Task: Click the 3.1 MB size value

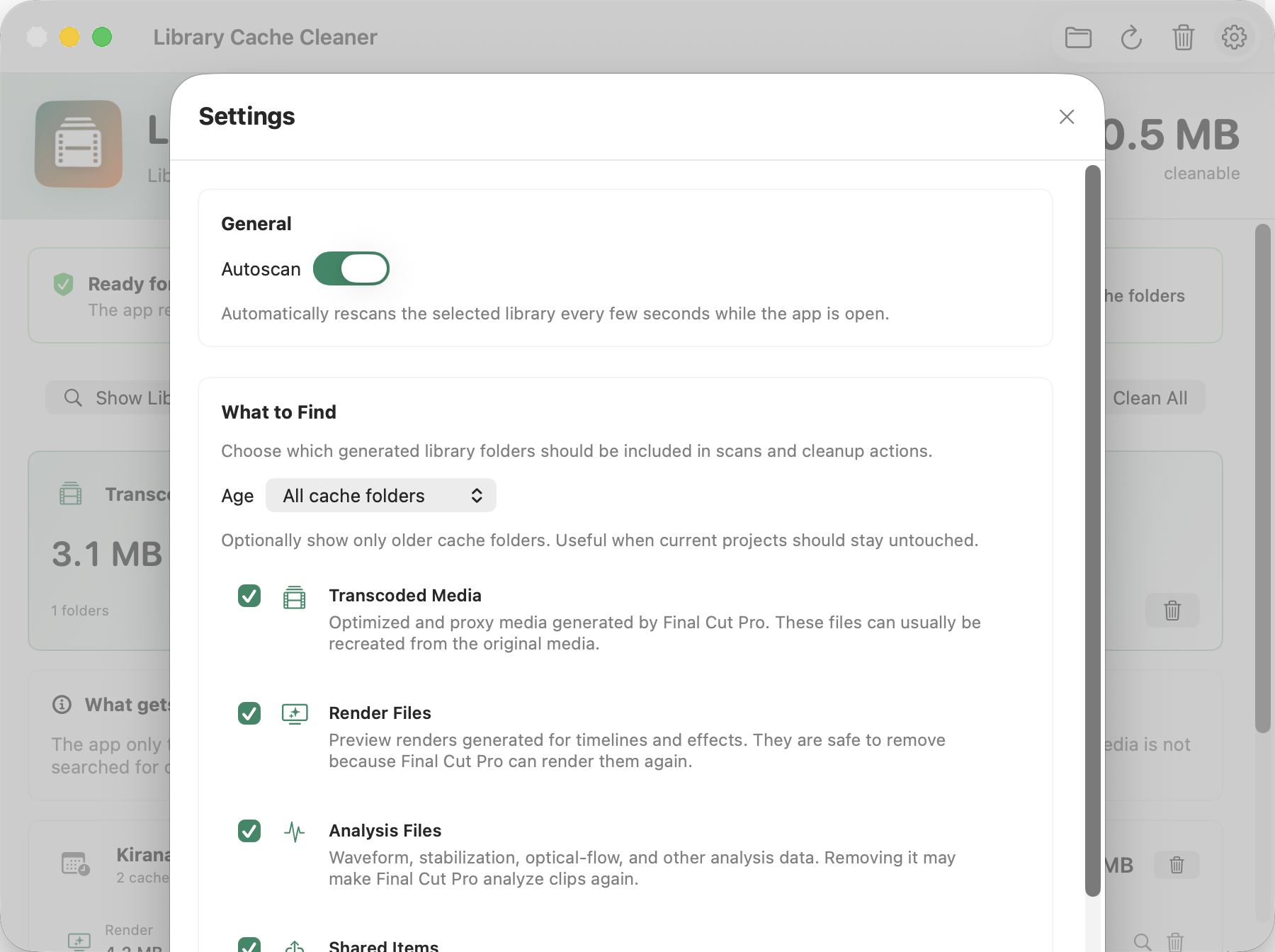Action: pyautogui.click(x=107, y=554)
